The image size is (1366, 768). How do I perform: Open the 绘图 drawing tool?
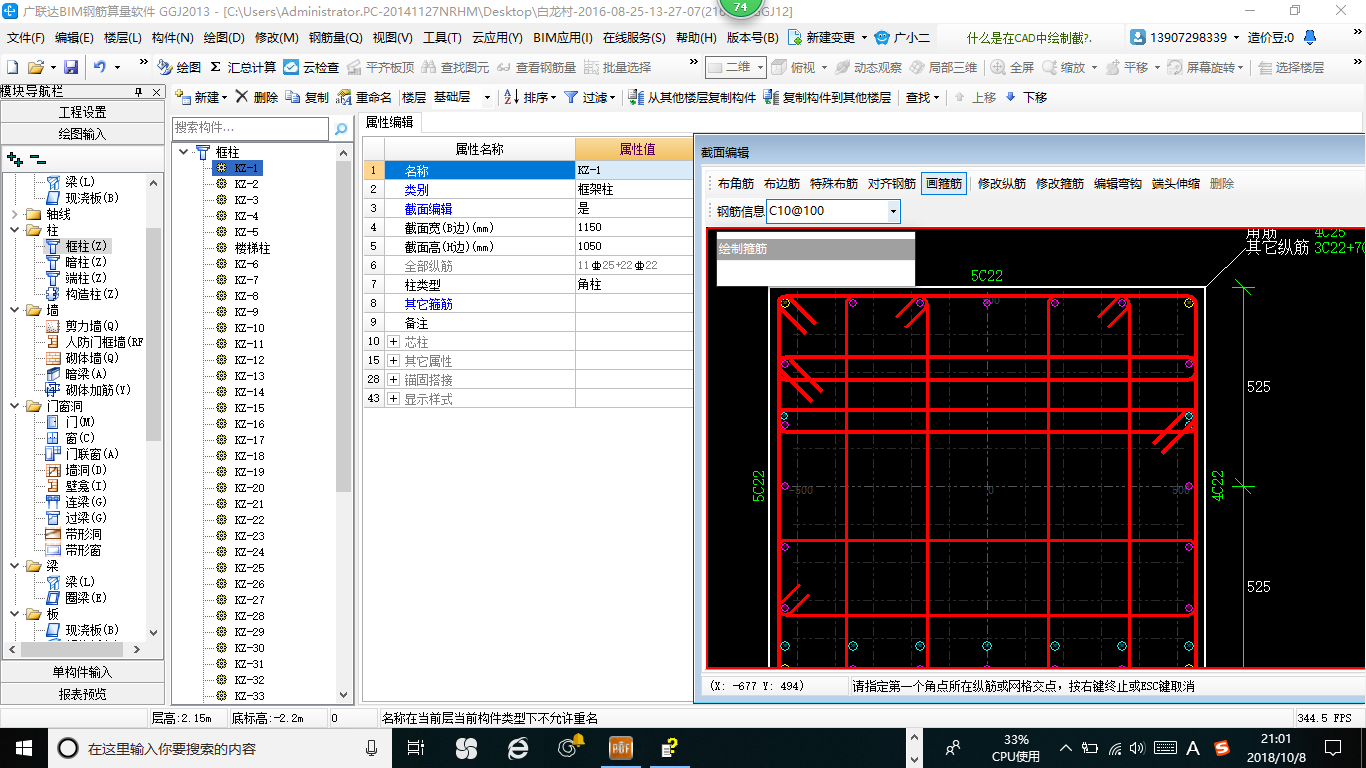point(180,67)
